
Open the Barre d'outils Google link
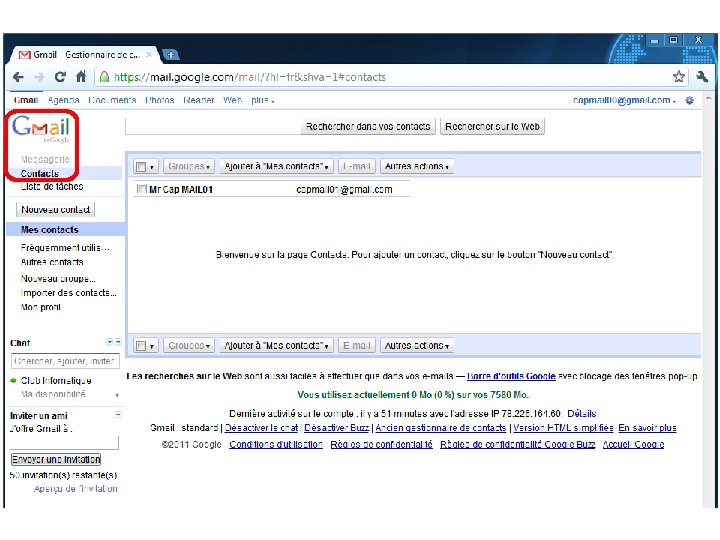511,376
